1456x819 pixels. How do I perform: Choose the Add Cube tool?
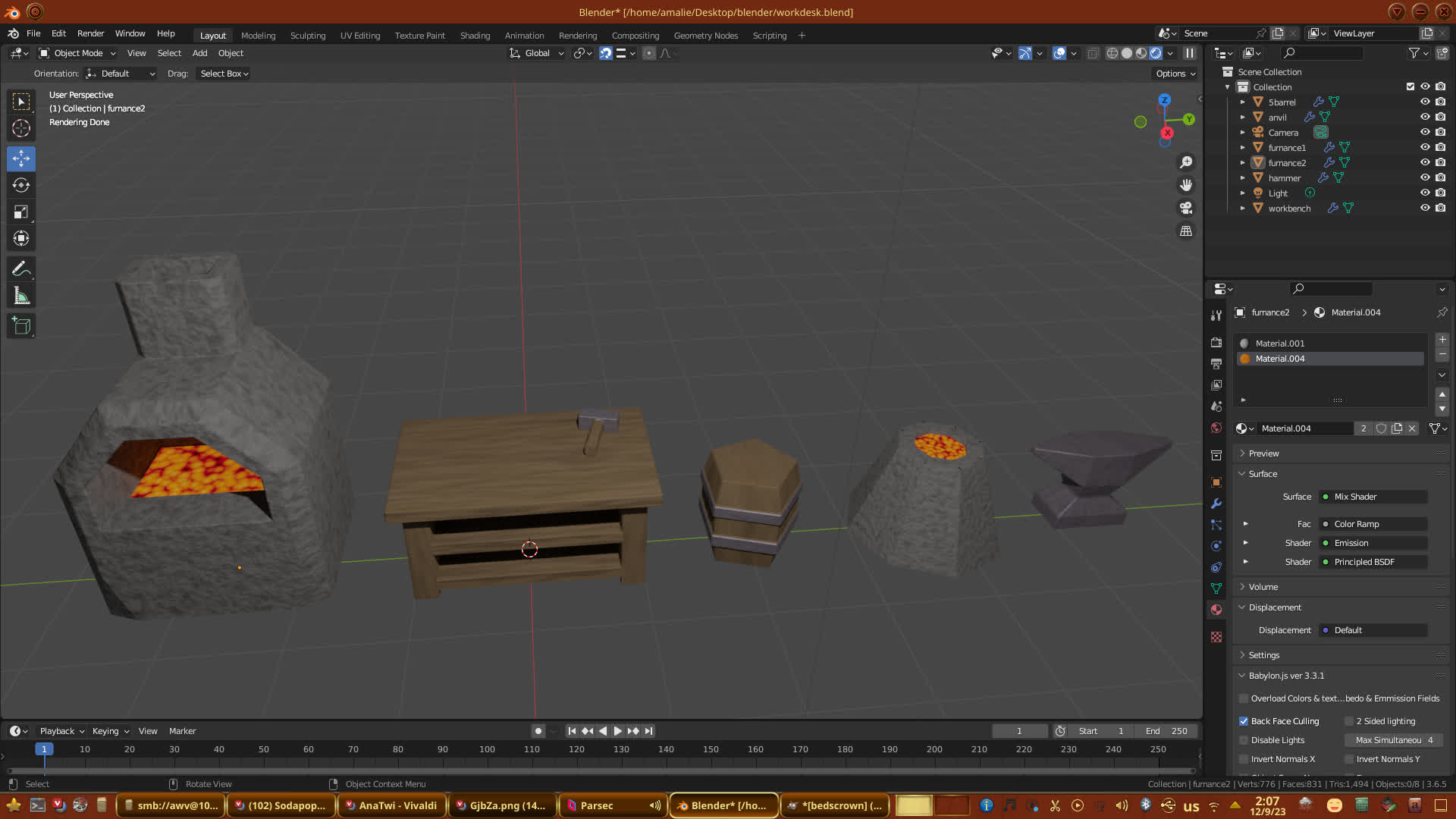(21, 326)
